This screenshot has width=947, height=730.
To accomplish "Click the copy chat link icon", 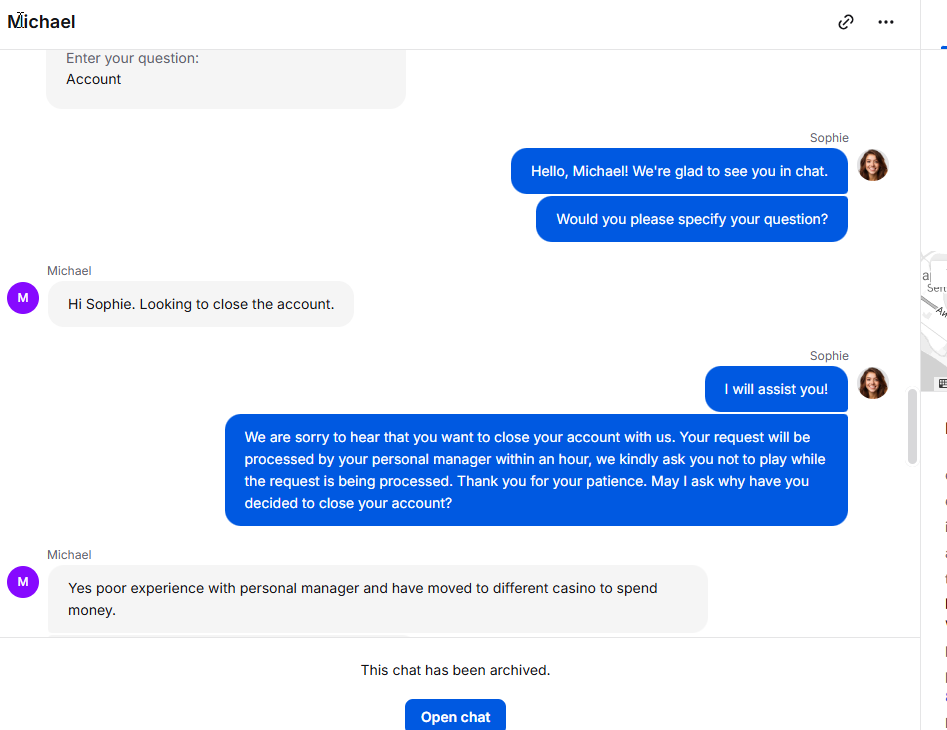I will 846,22.
